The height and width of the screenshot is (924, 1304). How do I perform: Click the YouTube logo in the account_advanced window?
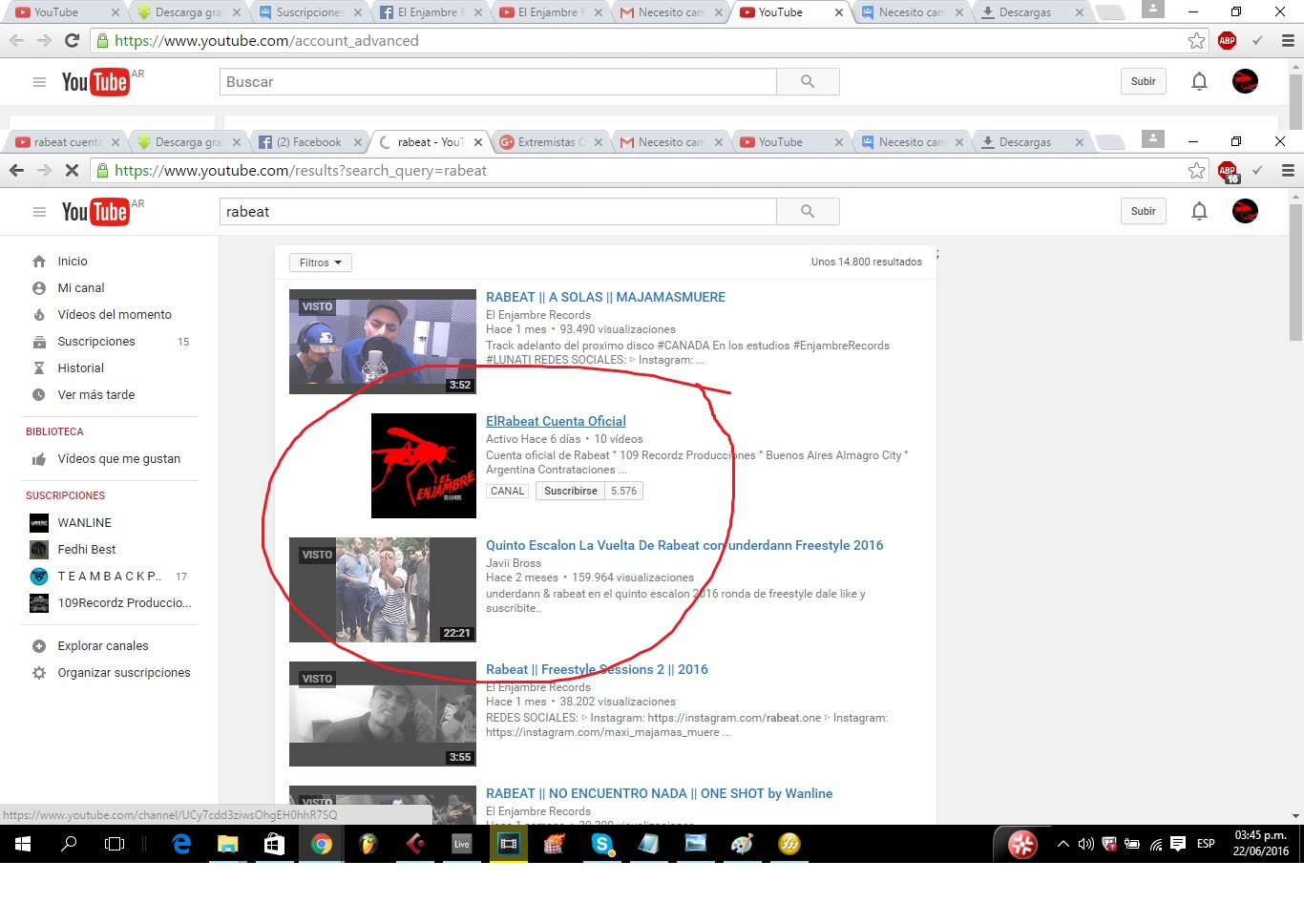coord(95,82)
